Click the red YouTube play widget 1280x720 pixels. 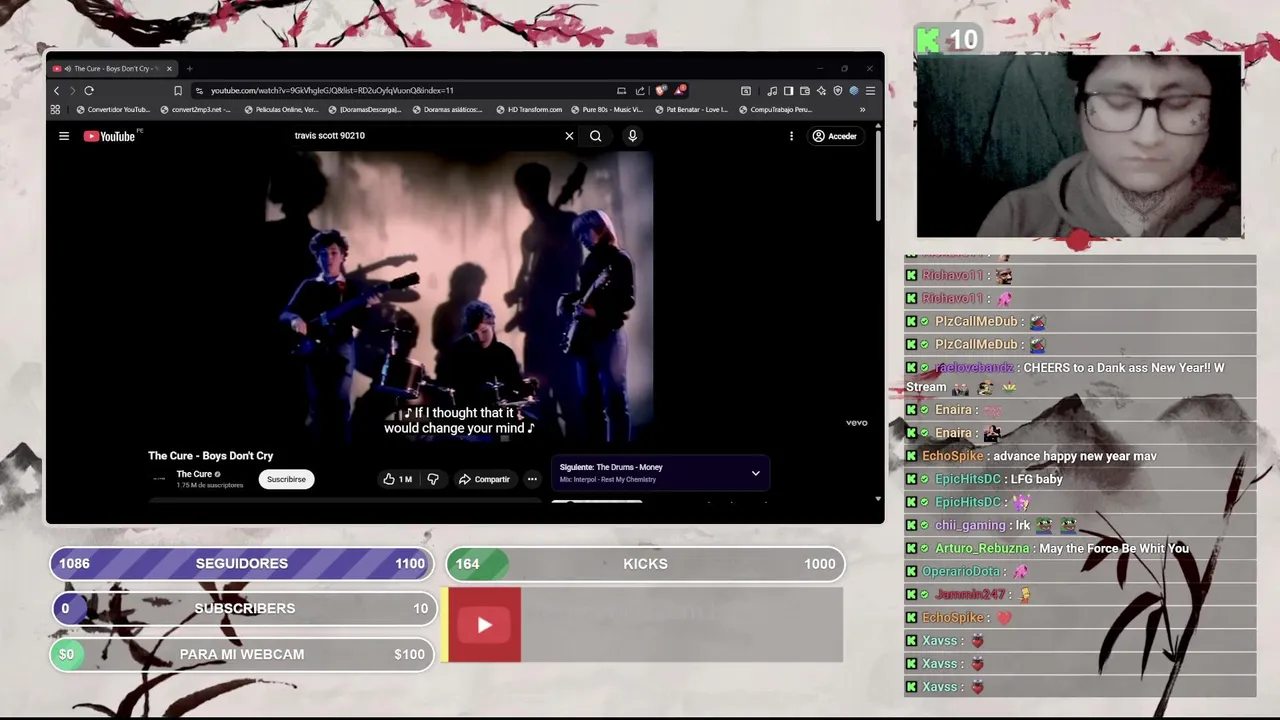click(x=484, y=625)
